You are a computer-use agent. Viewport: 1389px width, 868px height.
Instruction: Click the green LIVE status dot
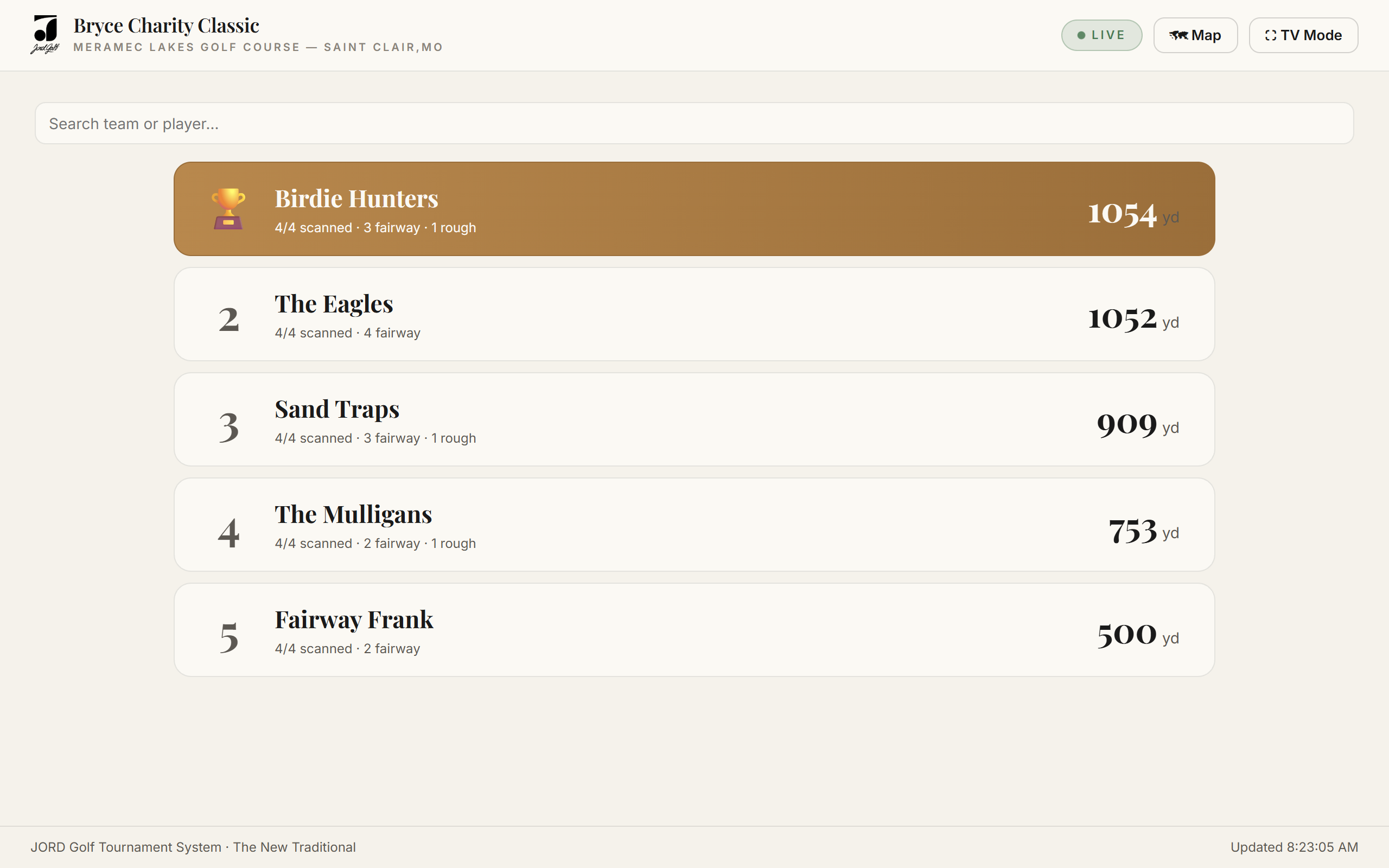1081,36
